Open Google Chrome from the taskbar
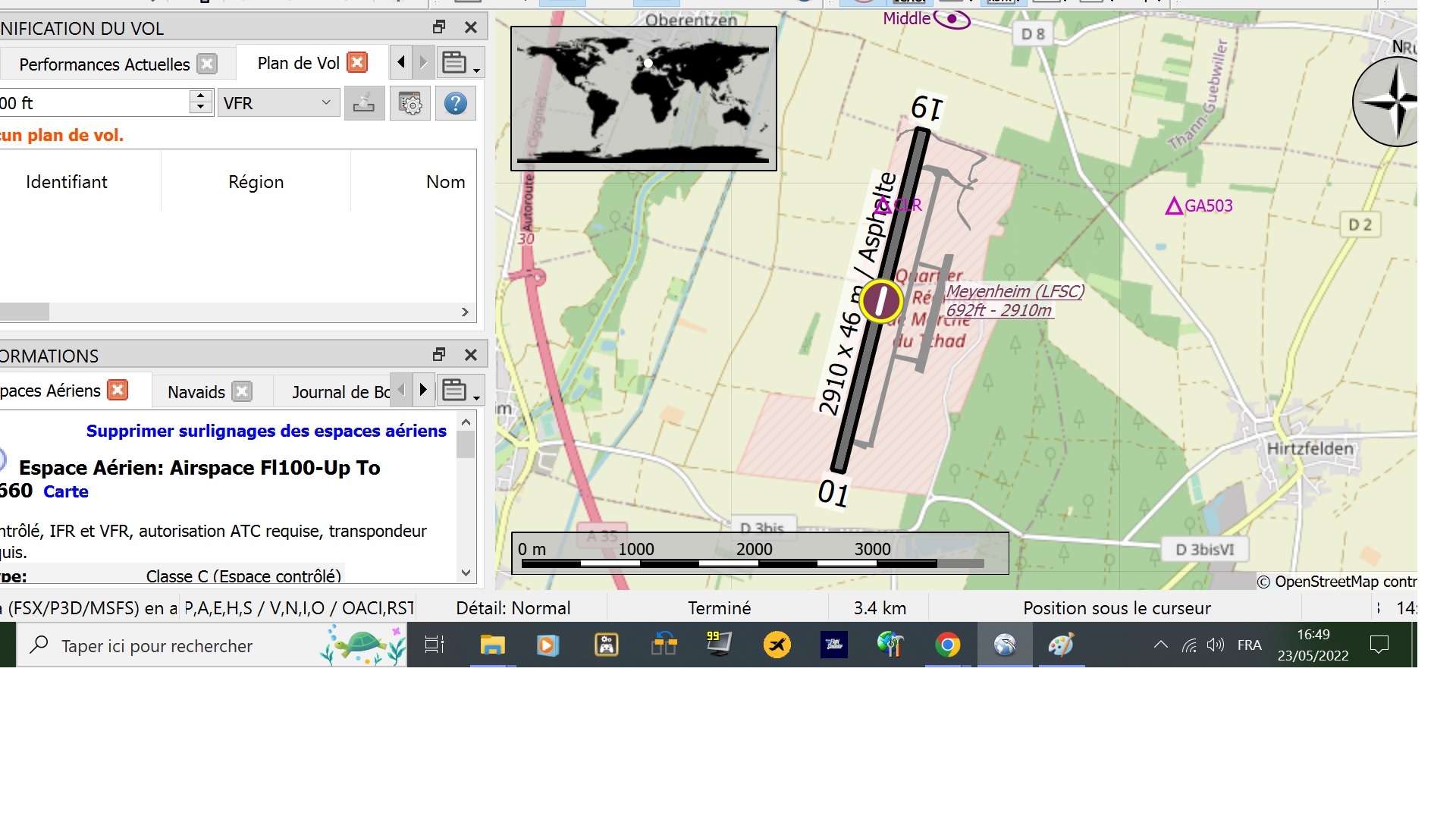1456x819 pixels. tap(947, 645)
